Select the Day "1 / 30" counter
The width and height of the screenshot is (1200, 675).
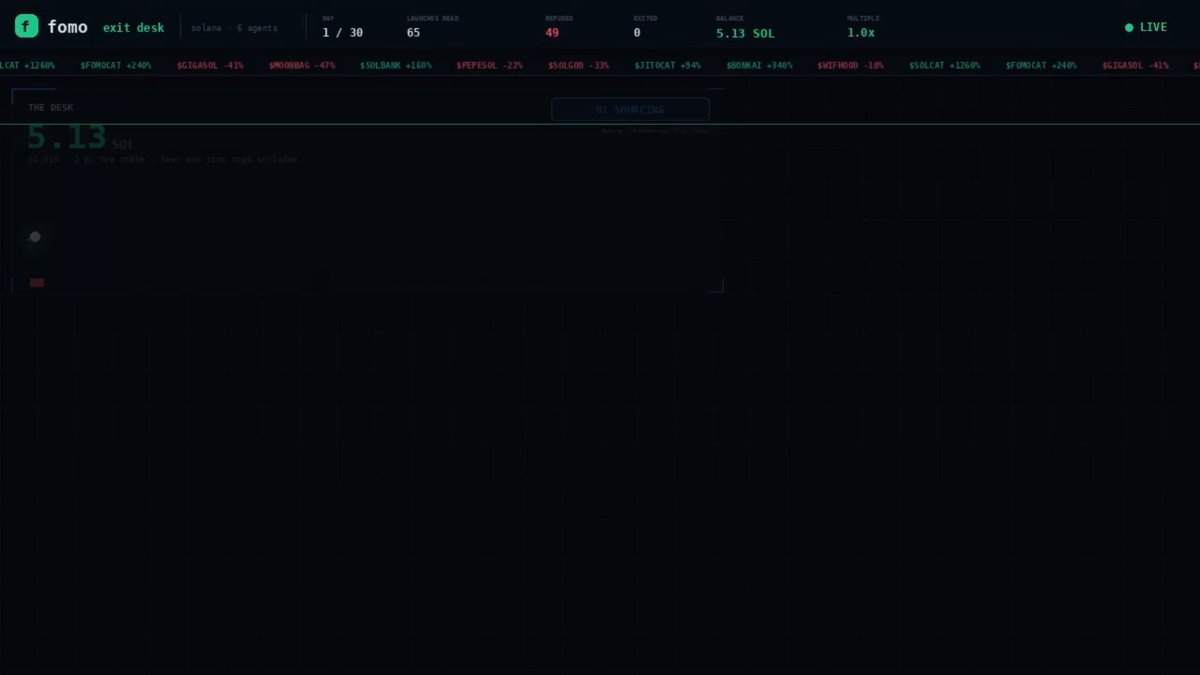pyautogui.click(x=342, y=33)
